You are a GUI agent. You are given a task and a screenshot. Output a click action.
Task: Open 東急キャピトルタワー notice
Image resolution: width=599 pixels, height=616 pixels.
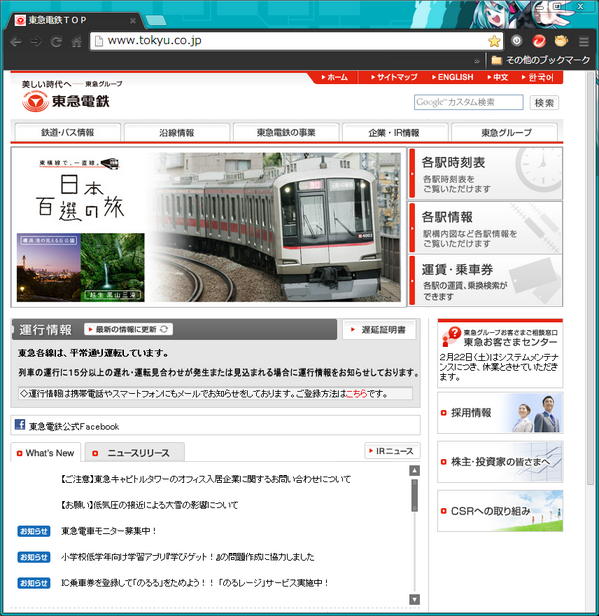[205, 479]
